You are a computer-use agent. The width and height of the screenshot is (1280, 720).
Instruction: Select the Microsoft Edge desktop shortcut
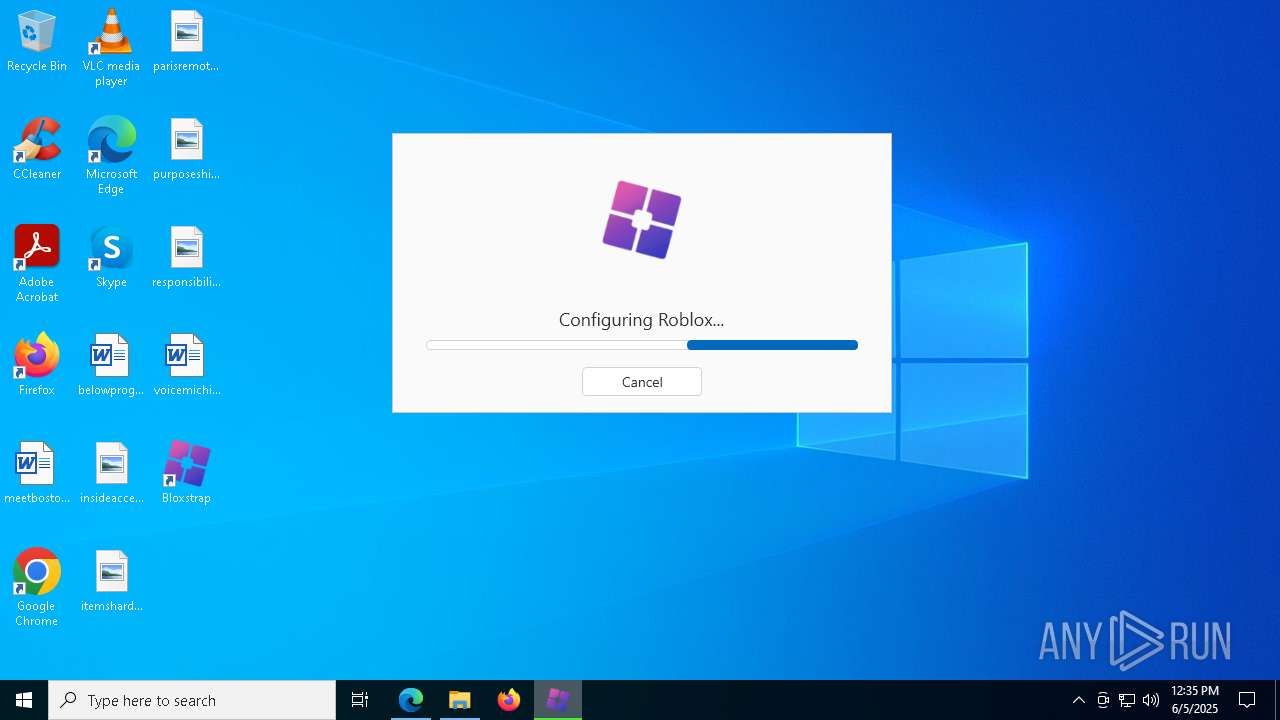pyautogui.click(x=111, y=156)
